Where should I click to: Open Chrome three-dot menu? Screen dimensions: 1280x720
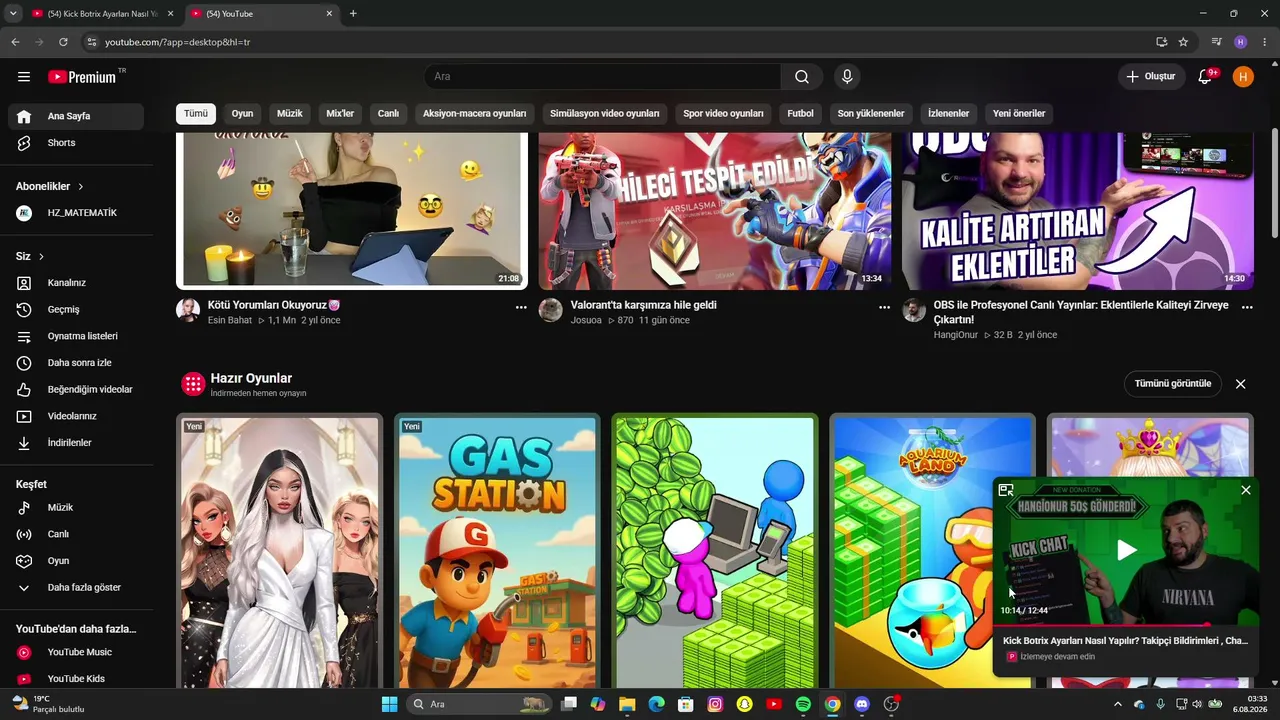(1265, 42)
